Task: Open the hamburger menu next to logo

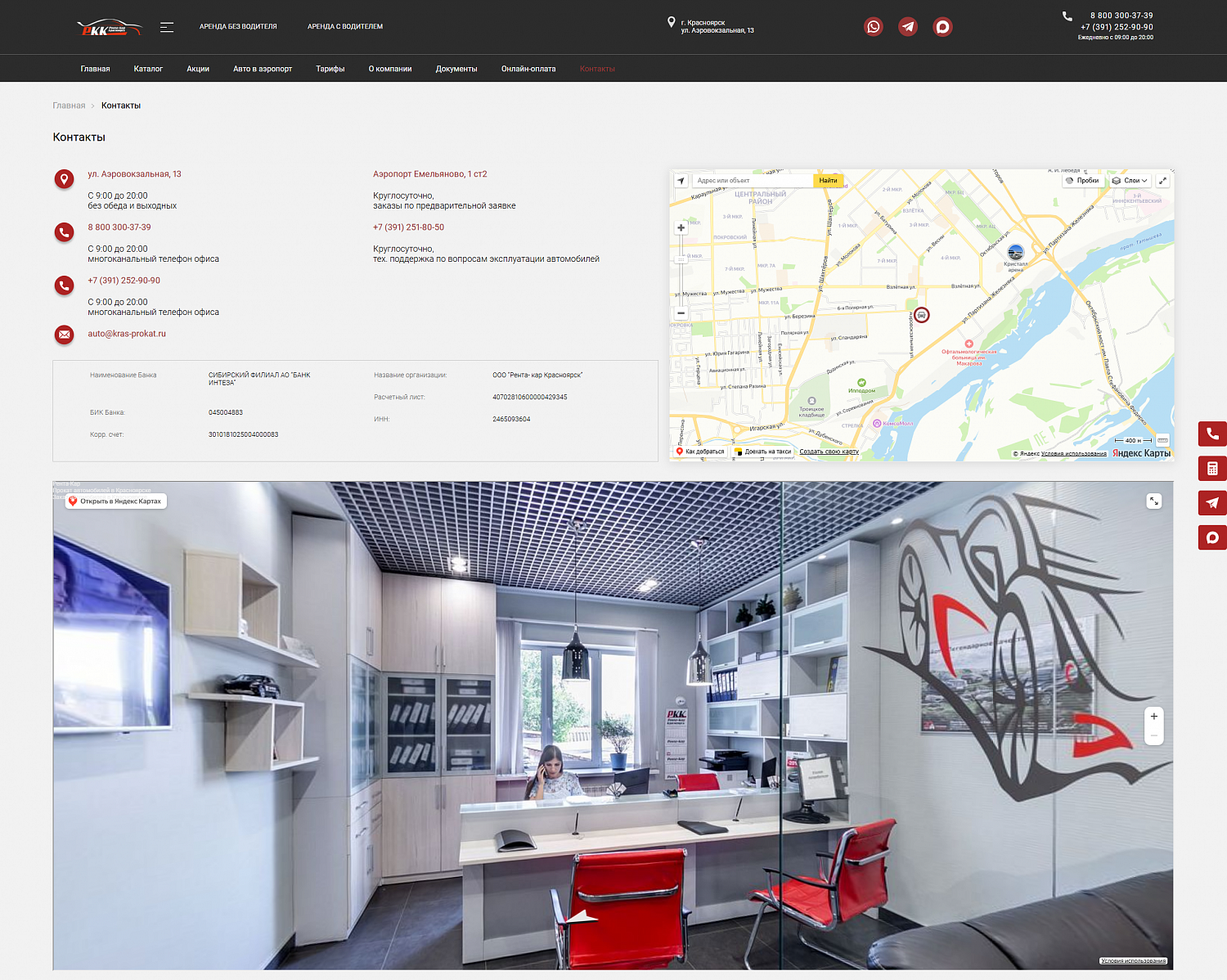Action: click(x=167, y=27)
